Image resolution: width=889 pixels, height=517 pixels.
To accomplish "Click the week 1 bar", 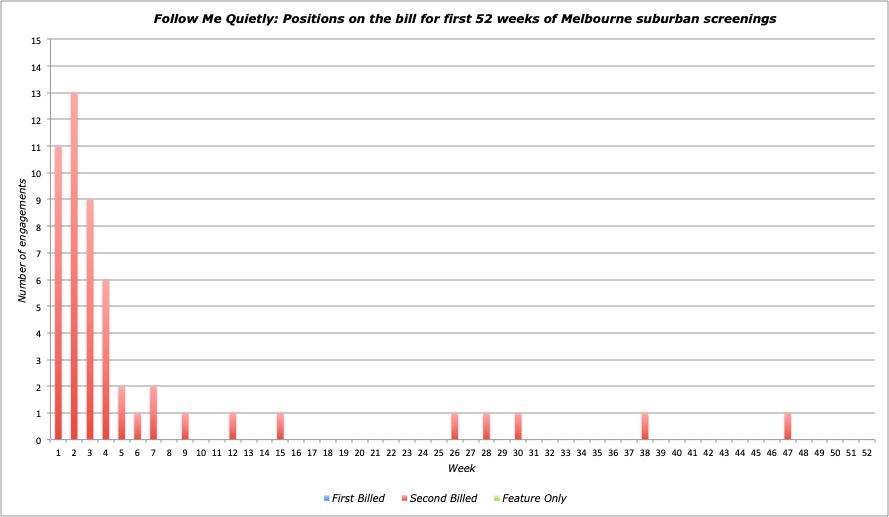I will point(58,295).
